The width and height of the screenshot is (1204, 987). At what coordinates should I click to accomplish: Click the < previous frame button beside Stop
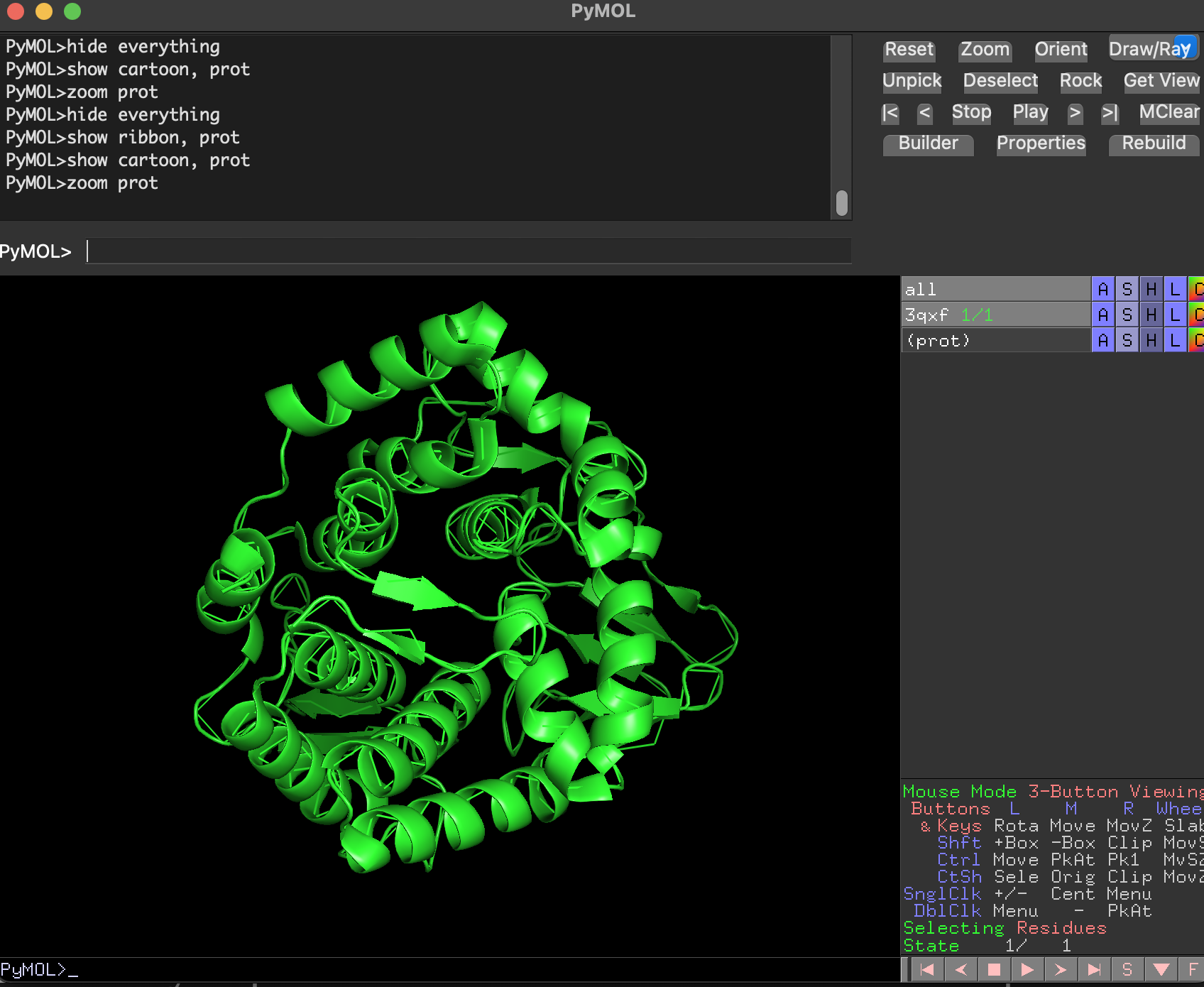click(x=924, y=112)
